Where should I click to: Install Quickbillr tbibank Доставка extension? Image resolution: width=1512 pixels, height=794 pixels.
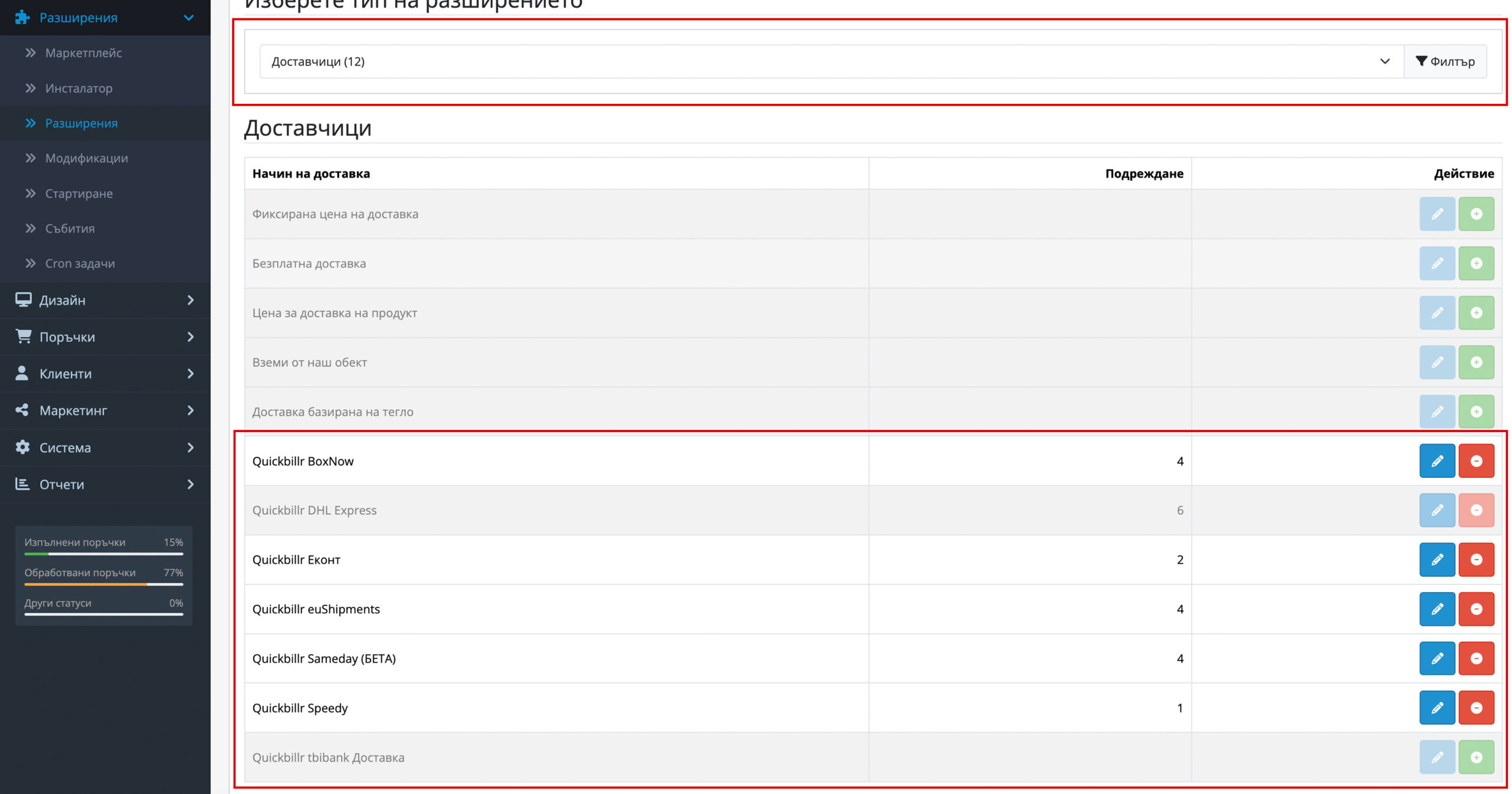[1475, 757]
